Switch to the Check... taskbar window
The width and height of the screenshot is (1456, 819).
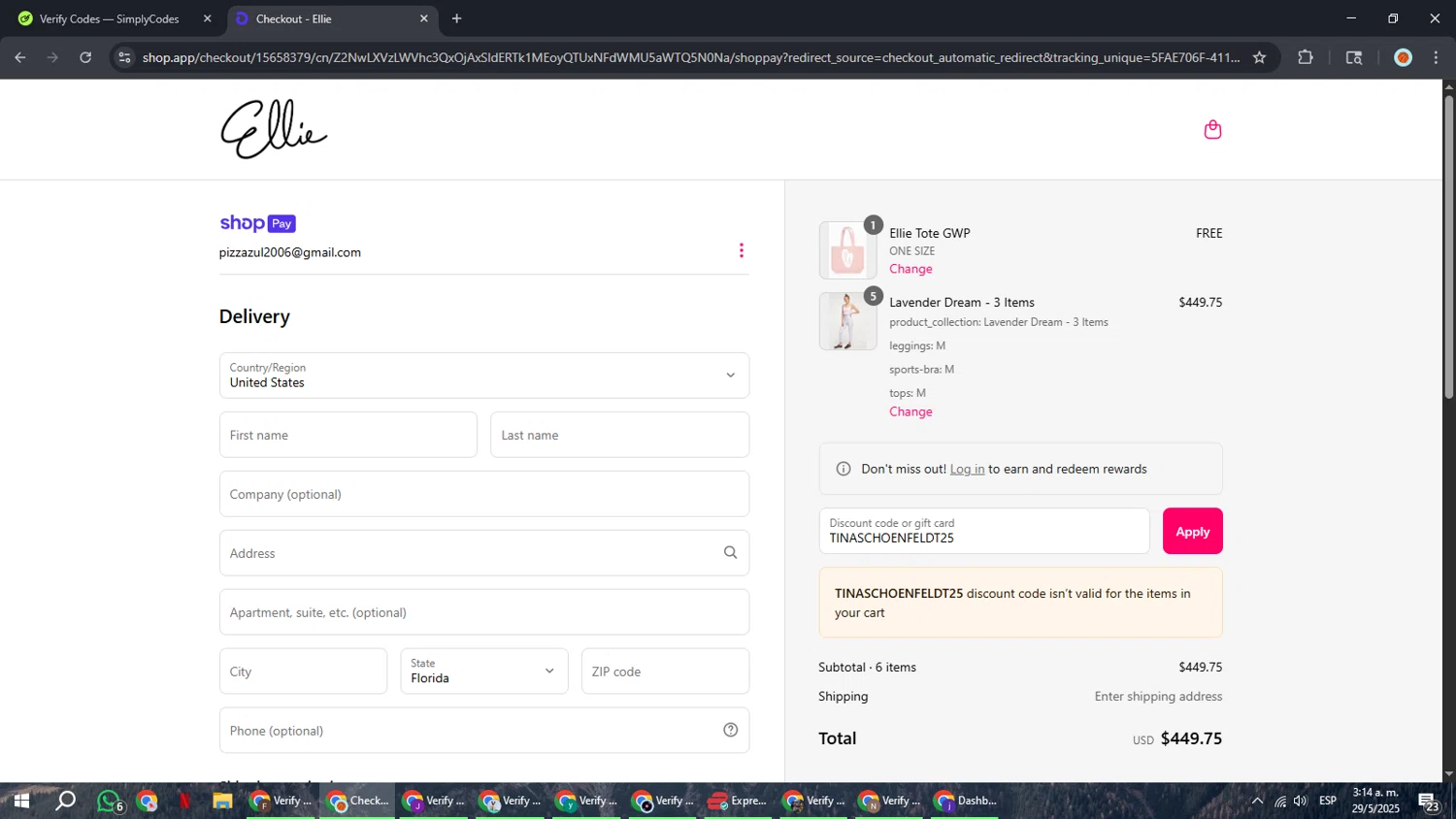point(358,801)
